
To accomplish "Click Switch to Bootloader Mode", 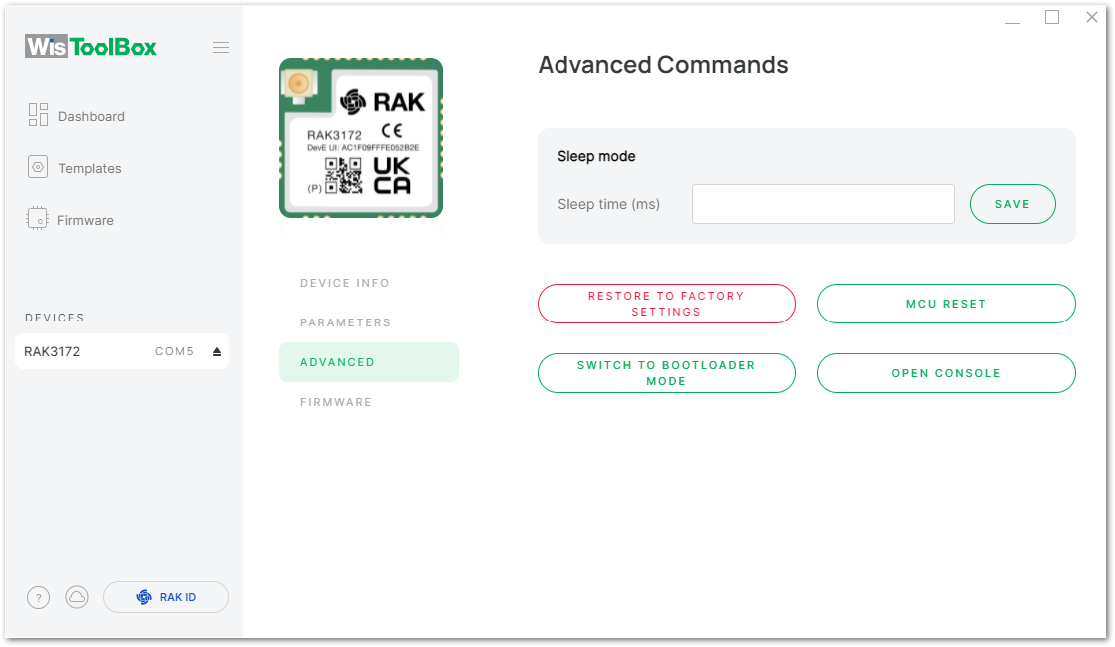I will point(666,373).
